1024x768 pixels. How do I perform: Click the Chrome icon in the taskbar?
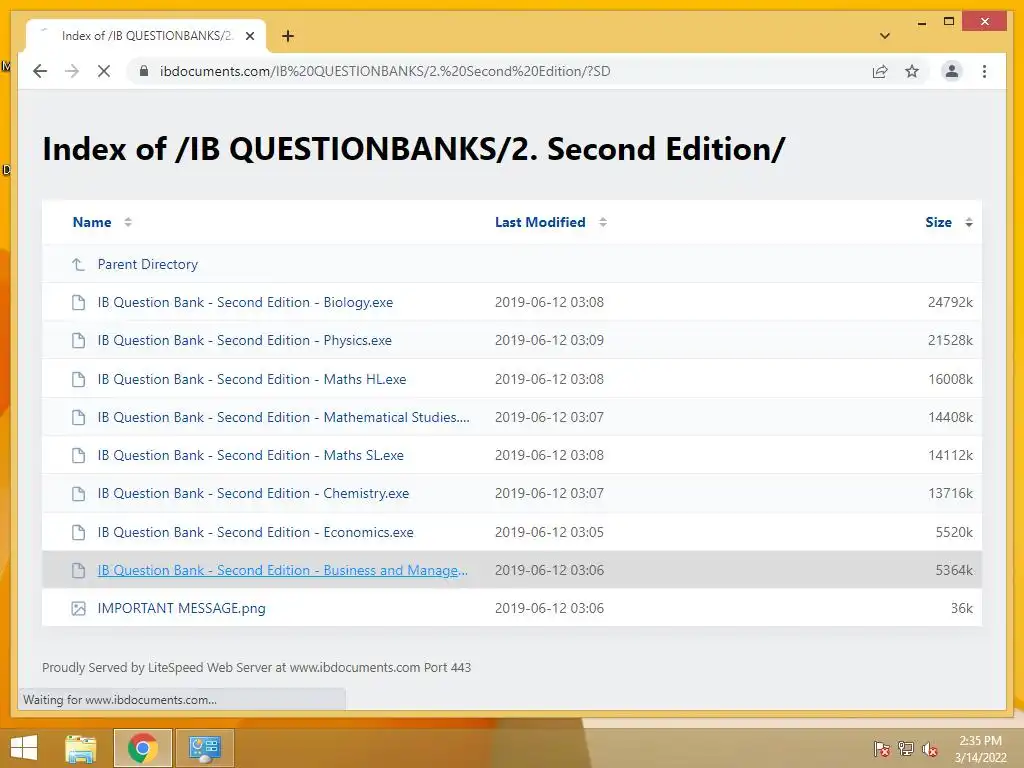click(143, 748)
